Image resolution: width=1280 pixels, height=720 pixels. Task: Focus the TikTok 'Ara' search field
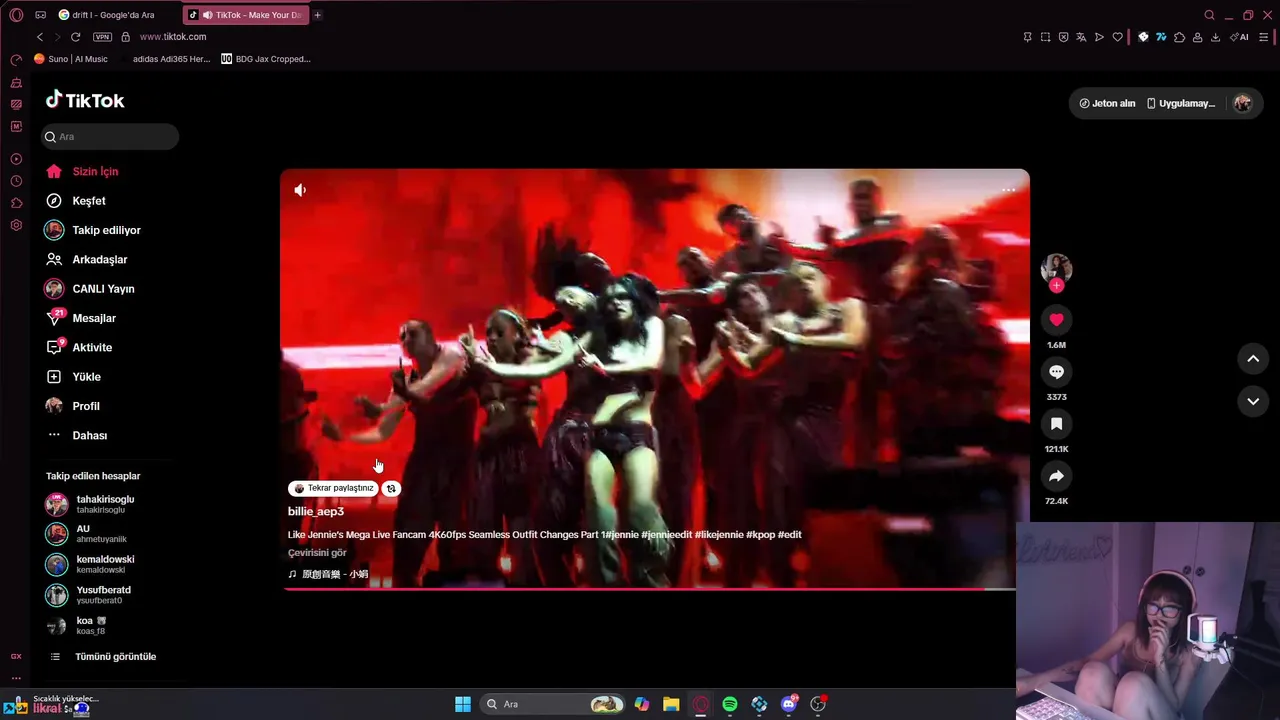[110, 137]
